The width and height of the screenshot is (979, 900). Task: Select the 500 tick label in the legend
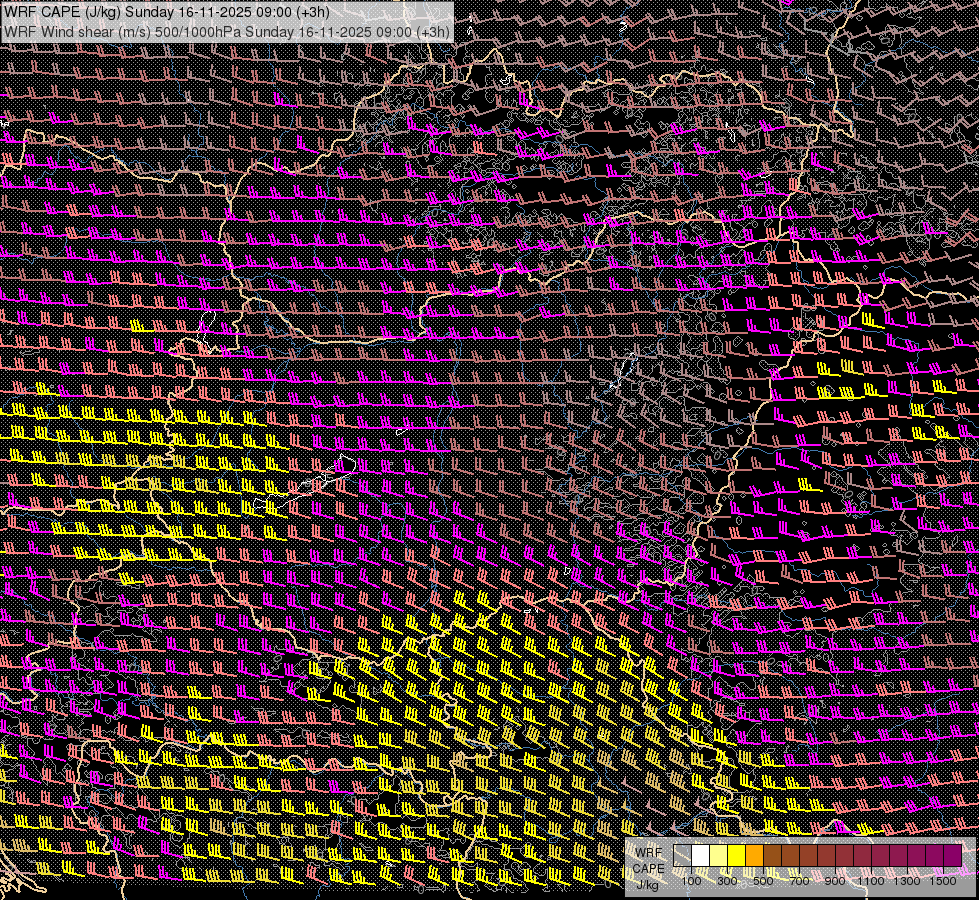click(x=763, y=881)
